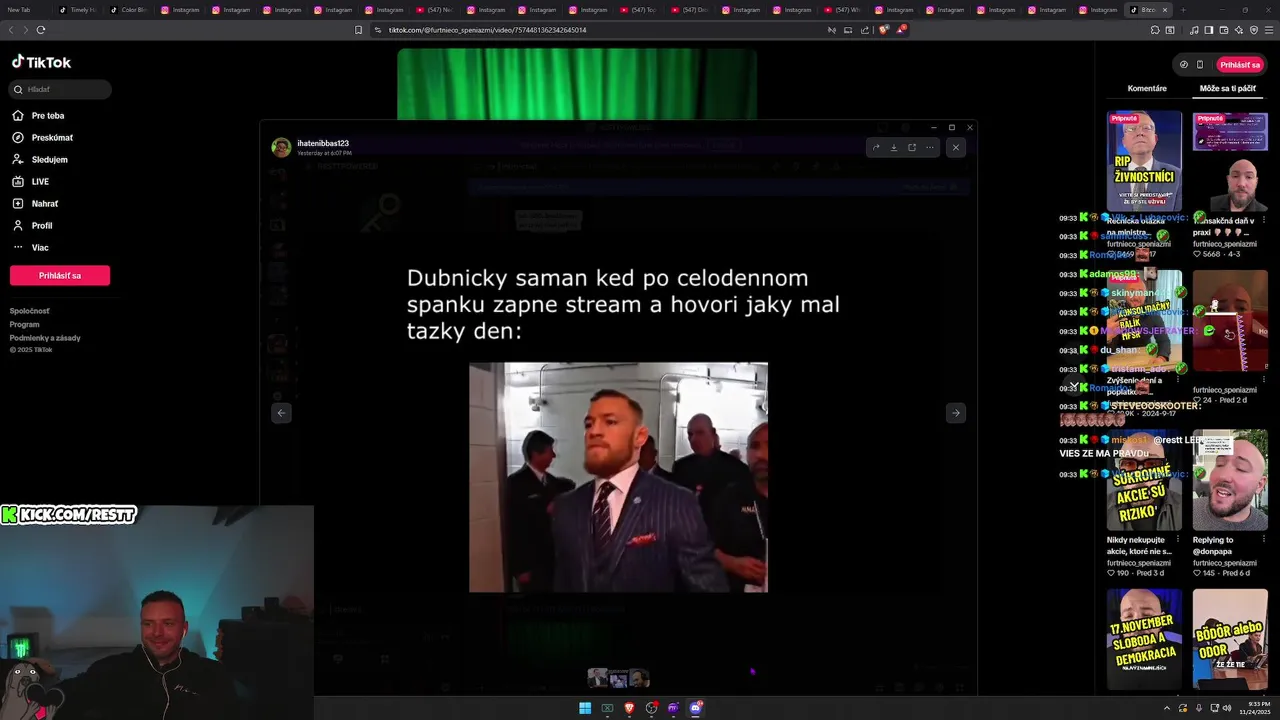Image resolution: width=1280 pixels, height=720 pixels.
Task: Download the image in Discord viewer
Action: pos(894,147)
